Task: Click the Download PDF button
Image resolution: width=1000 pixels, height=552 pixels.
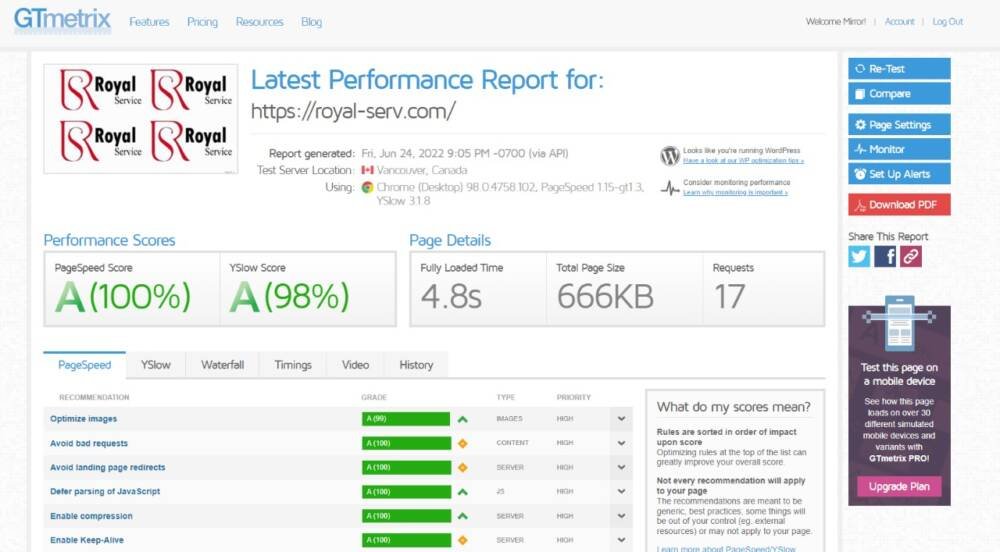Action: click(899, 205)
